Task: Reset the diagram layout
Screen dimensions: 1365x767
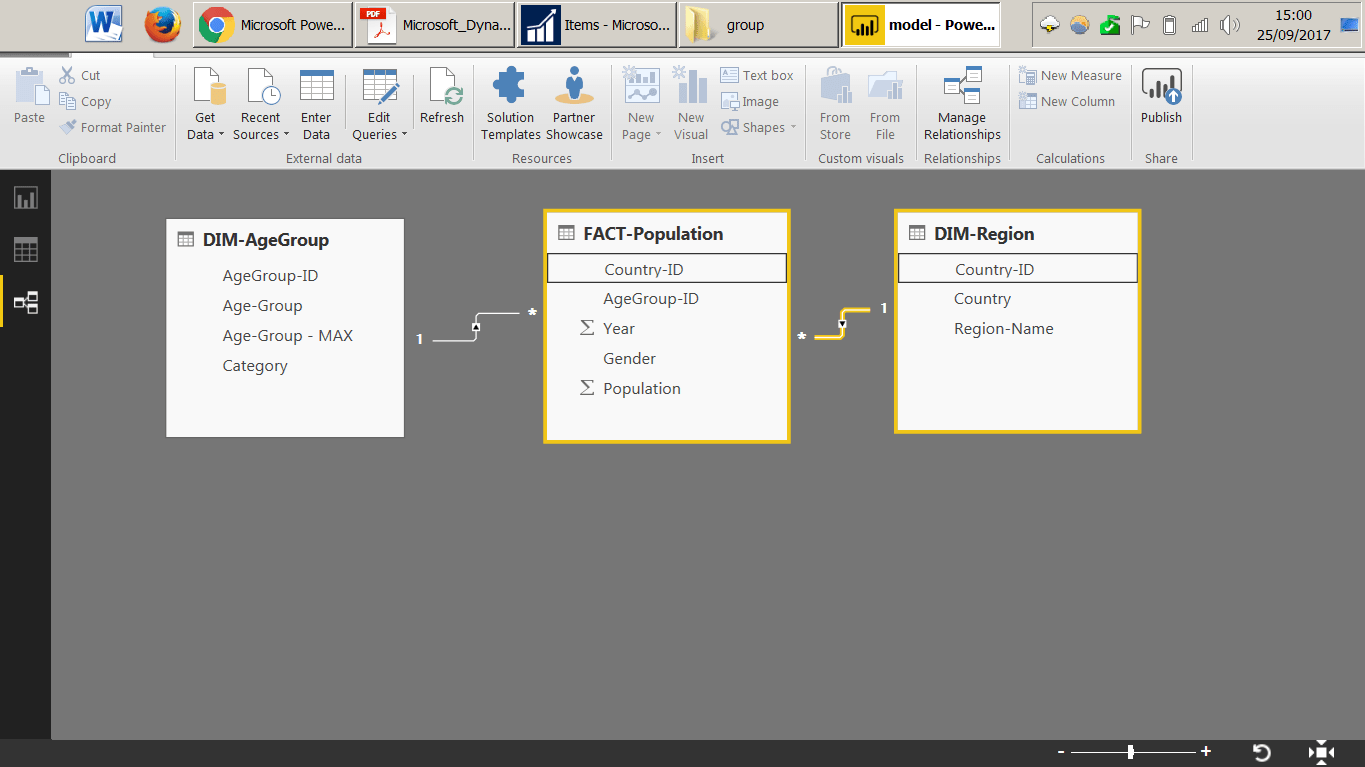Action: [1262, 752]
